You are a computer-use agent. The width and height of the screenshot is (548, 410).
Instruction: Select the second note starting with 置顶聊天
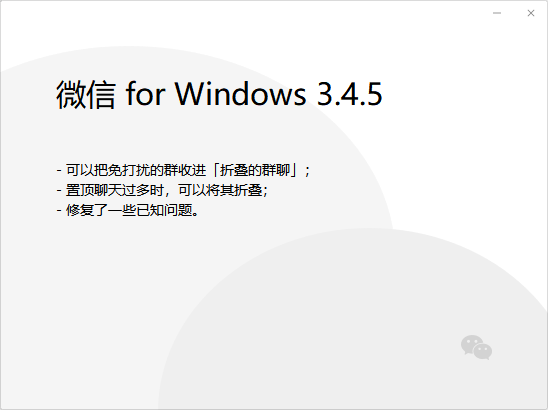click(x=162, y=190)
